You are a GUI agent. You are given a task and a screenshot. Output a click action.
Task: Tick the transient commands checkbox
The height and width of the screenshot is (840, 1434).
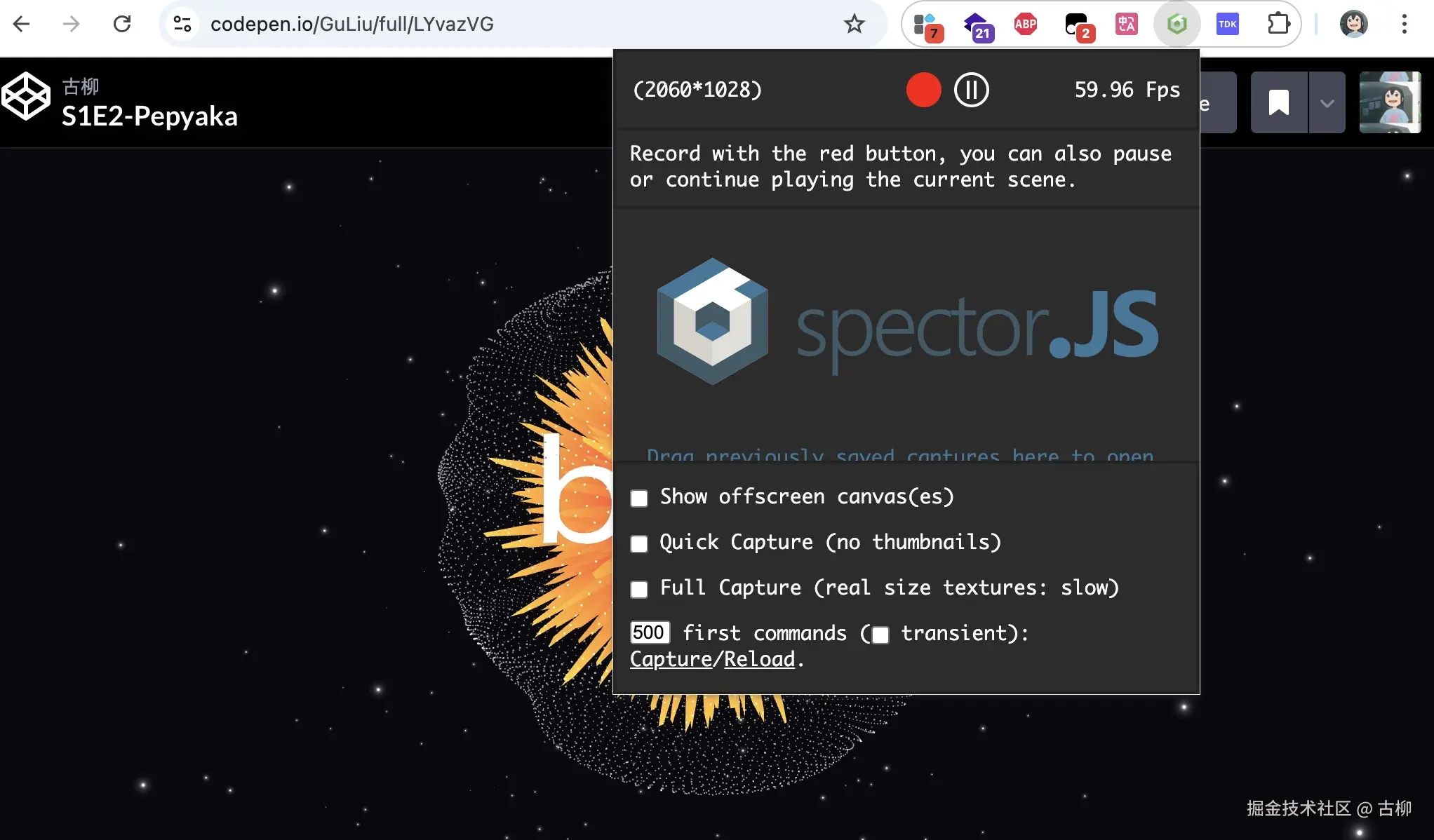(880, 635)
